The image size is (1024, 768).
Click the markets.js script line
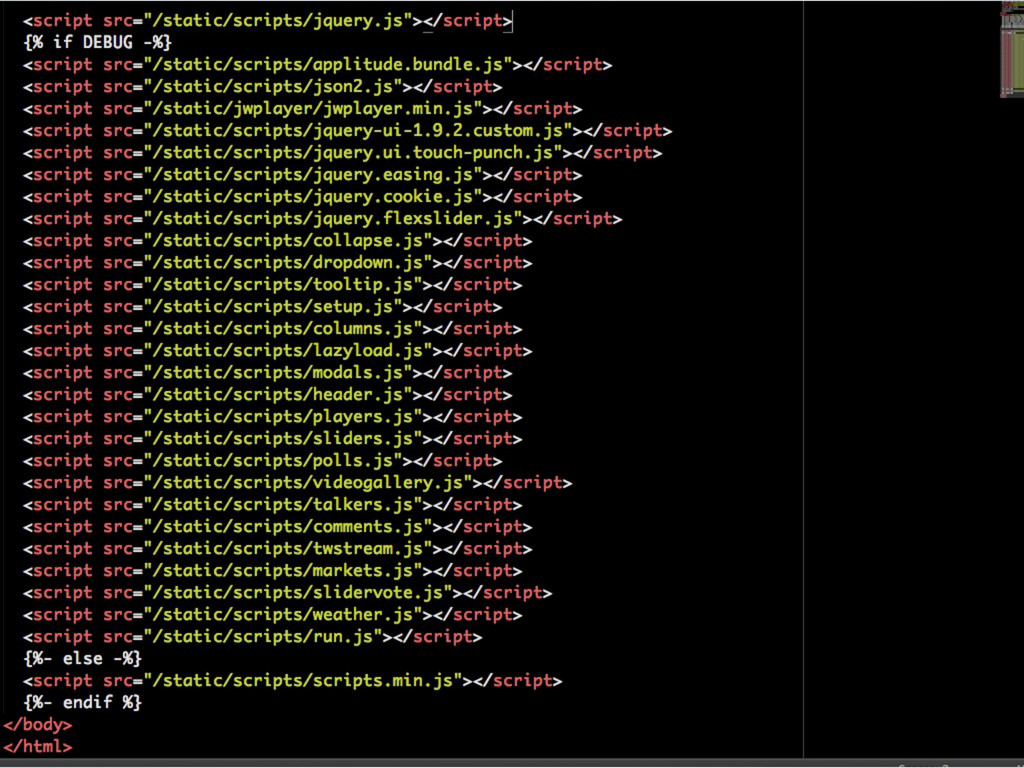click(x=272, y=571)
